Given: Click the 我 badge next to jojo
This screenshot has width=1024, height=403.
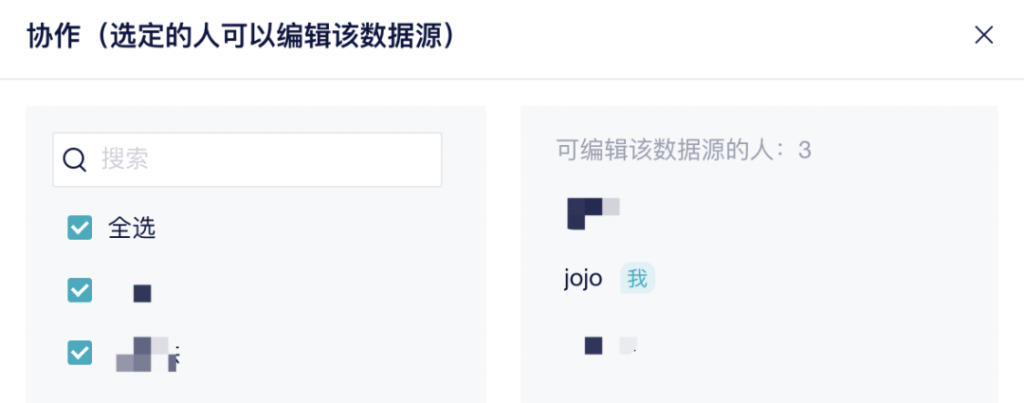Looking at the screenshot, I should [x=637, y=279].
